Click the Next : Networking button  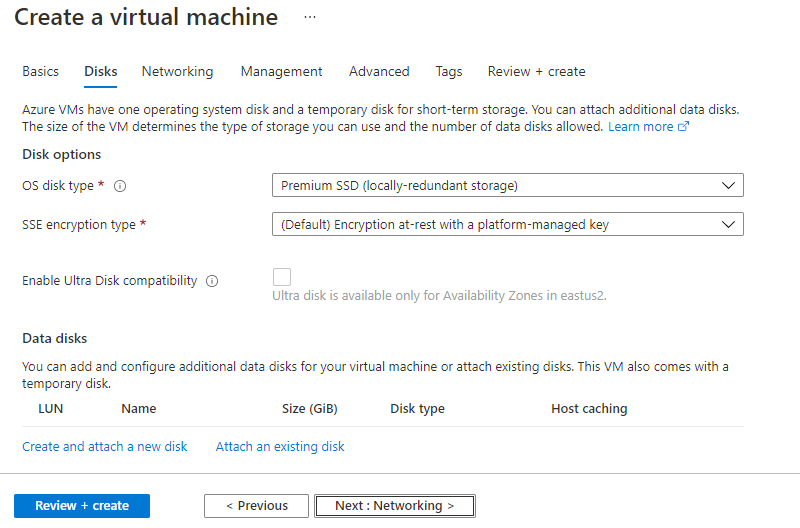(394, 505)
